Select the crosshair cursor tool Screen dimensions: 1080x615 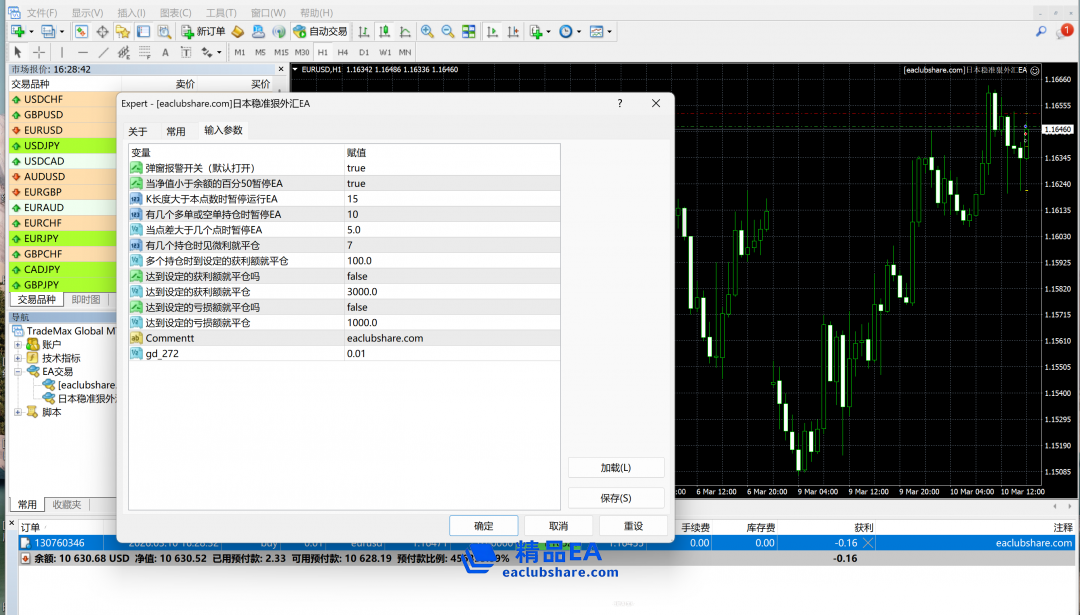click(39, 52)
